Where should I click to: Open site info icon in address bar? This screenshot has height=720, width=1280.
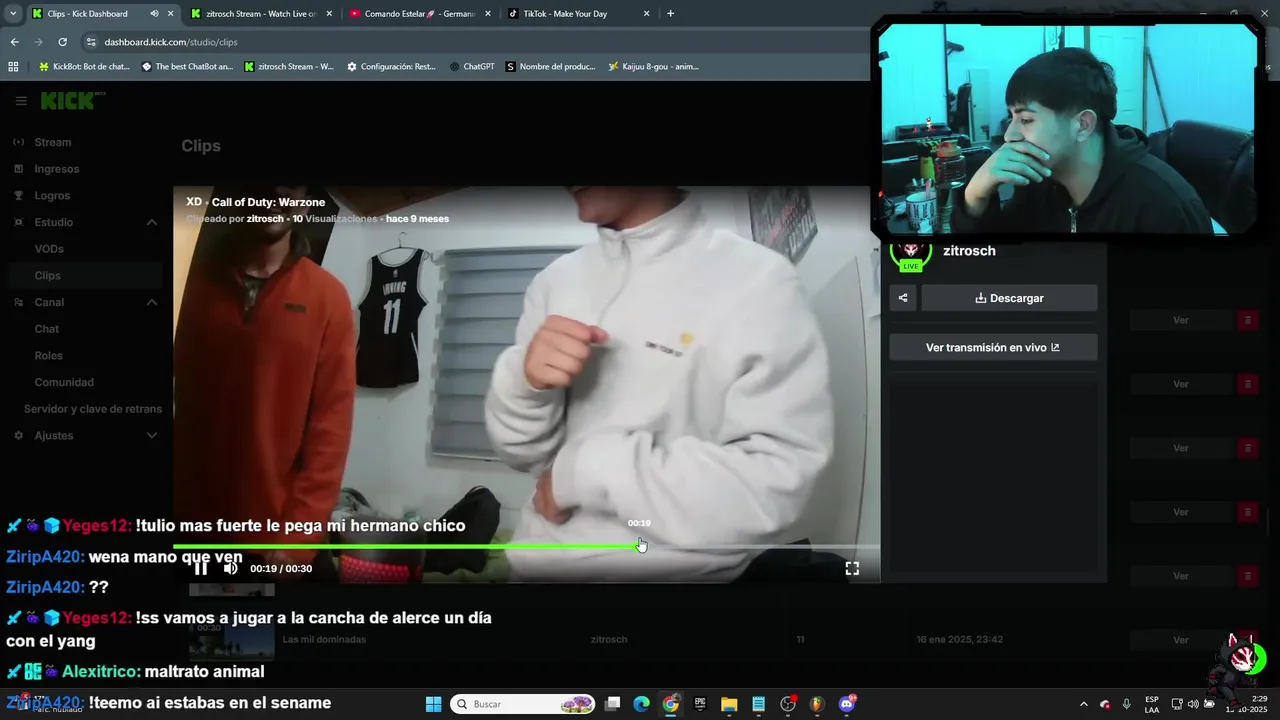click(x=91, y=42)
